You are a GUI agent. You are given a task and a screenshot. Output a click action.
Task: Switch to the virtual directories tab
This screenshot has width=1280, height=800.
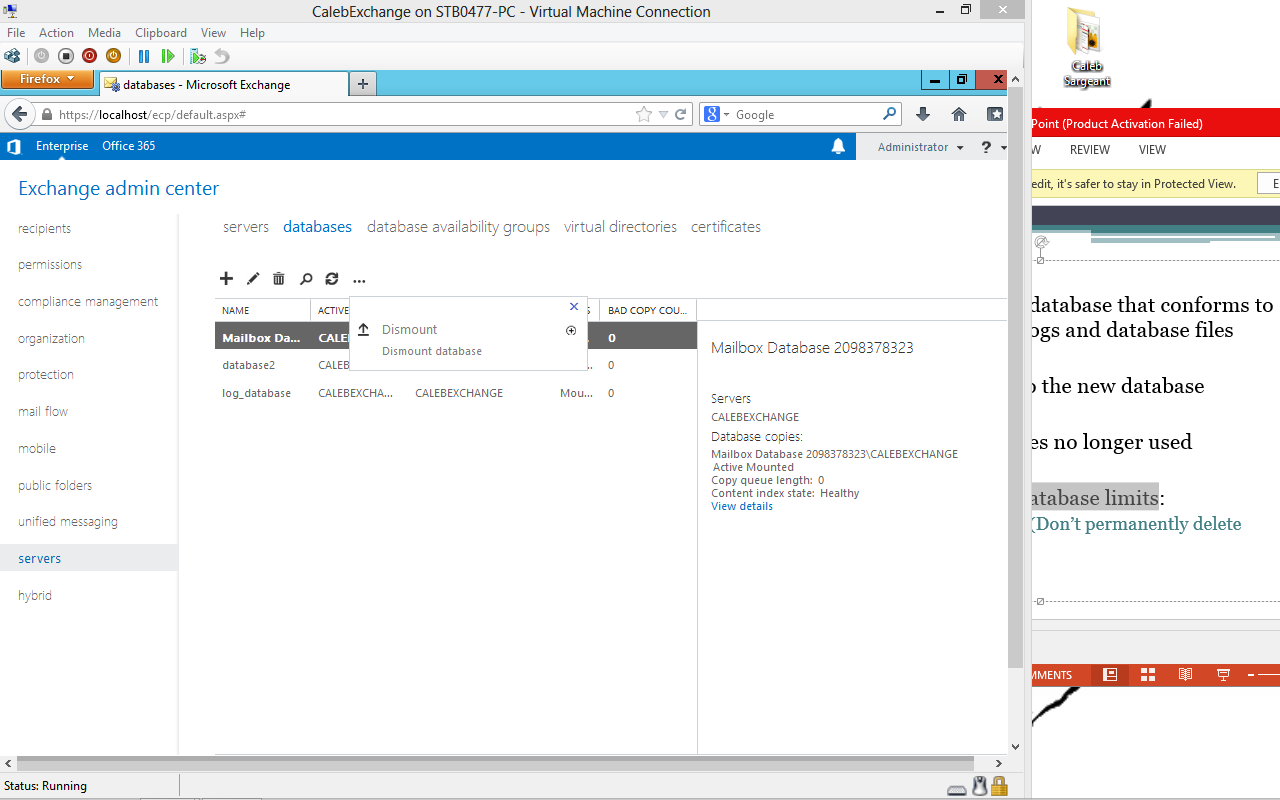click(x=620, y=227)
